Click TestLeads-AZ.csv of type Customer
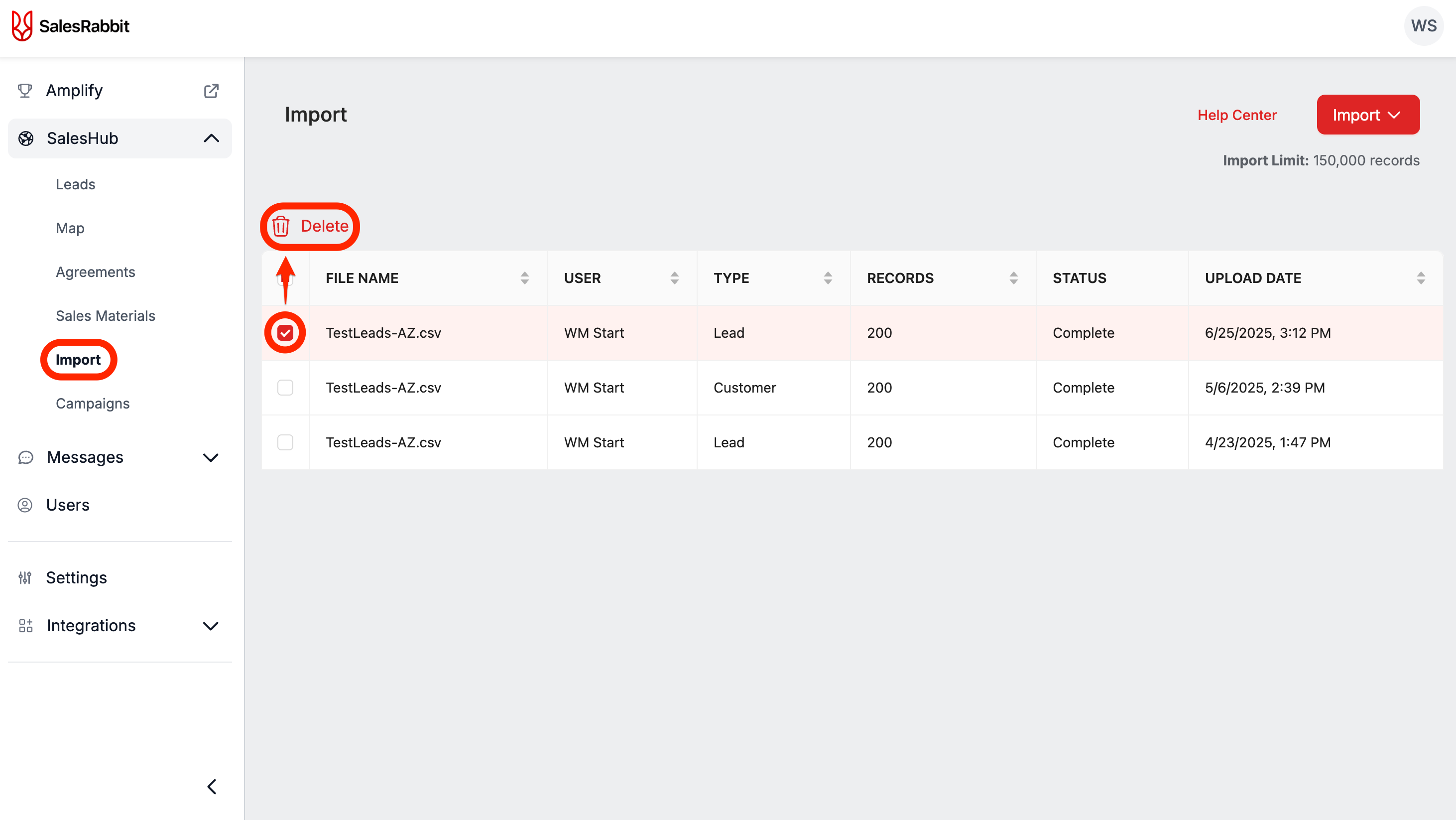Screen dimensions: 1456x820 click(383, 388)
